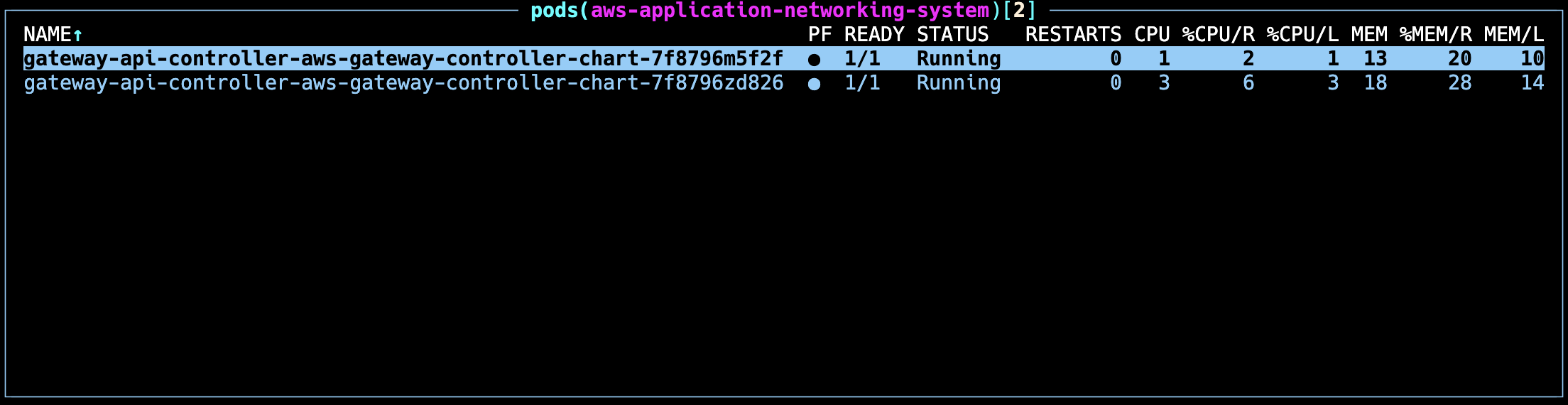The height and width of the screenshot is (405, 1568).
Task: Click the STATUS column header
Action: coord(952,34)
